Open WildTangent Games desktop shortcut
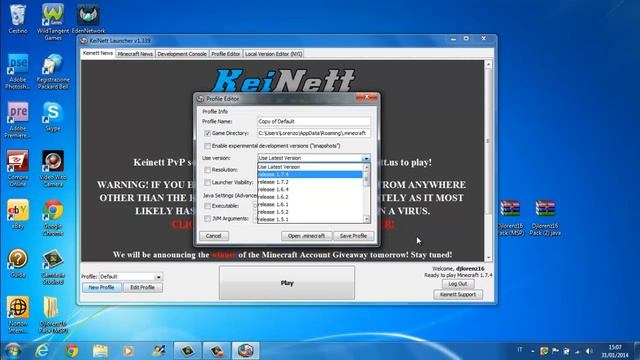Screen dimensions: 640x360 (53, 21)
